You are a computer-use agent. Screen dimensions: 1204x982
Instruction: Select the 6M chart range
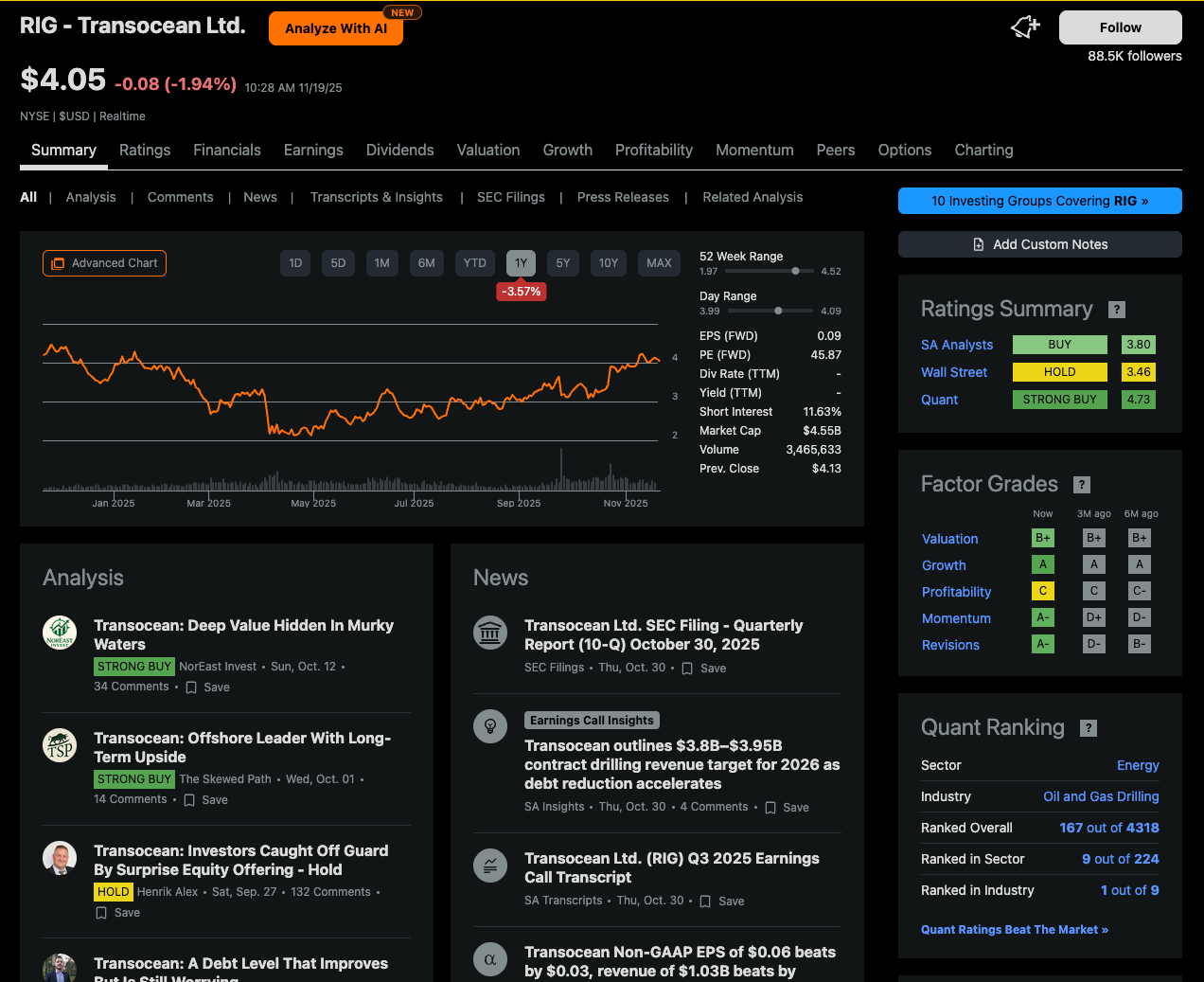coord(427,263)
